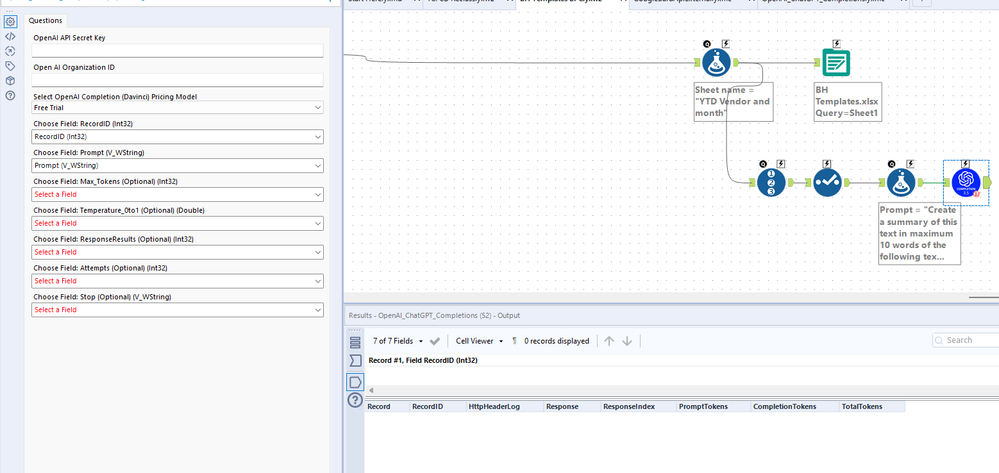Click the '0 records displayed' text
The image size is (999, 473).
point(556,341)
